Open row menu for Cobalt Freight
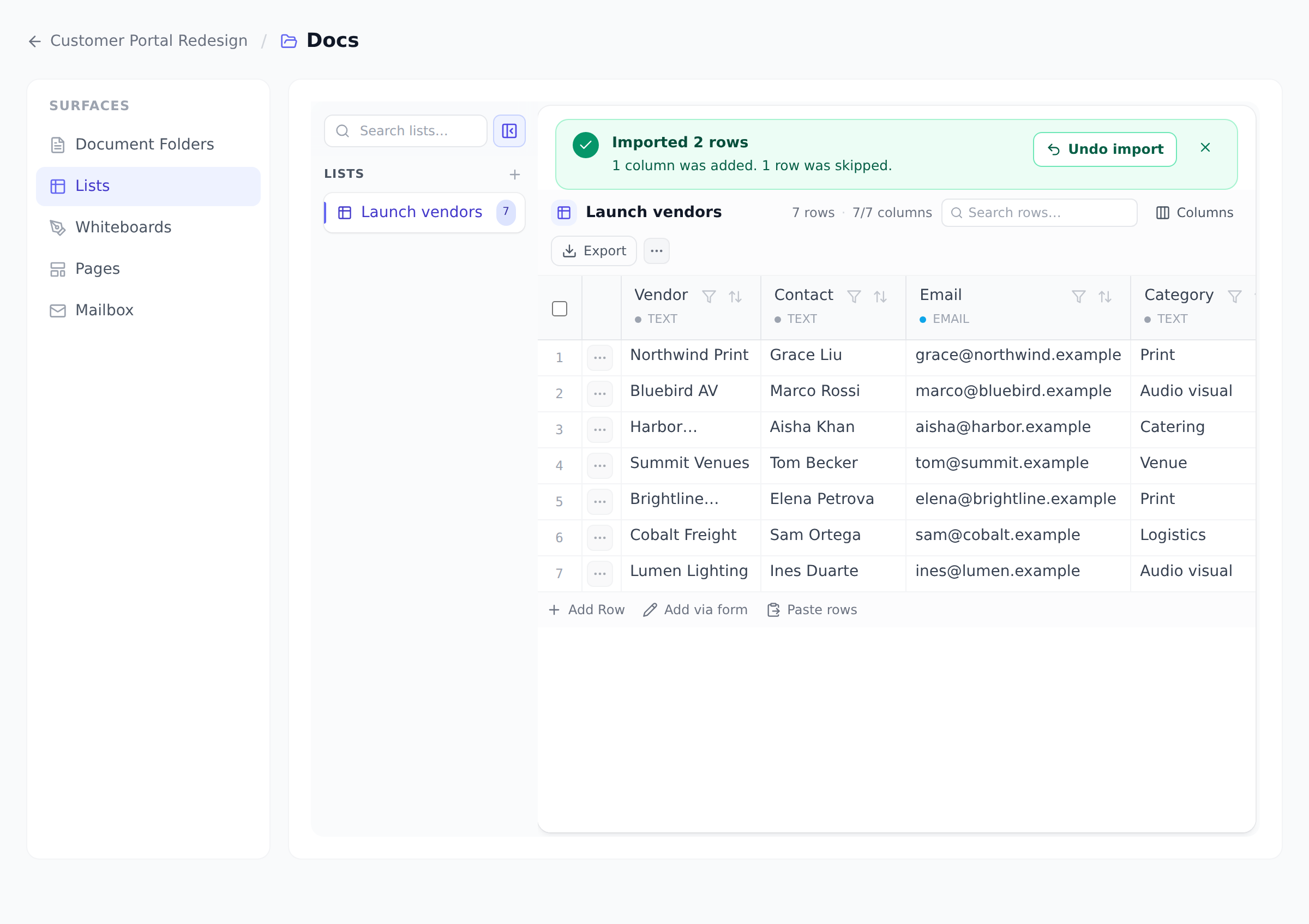 tap(600, 537)
